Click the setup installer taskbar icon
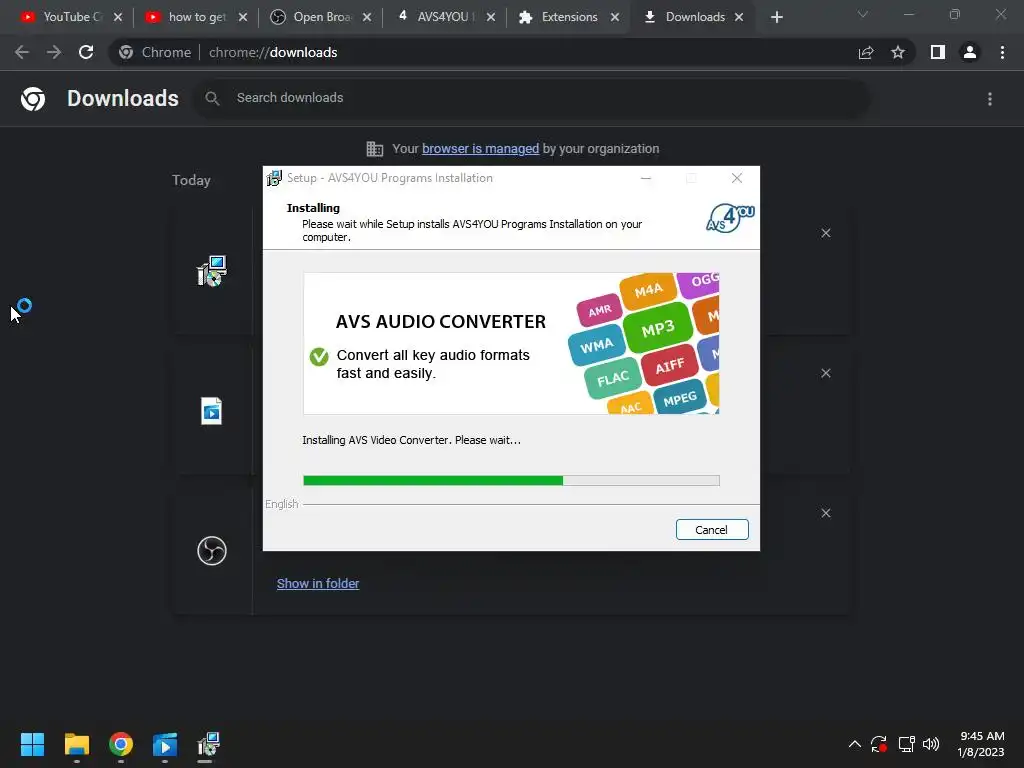Screen dimensions: 1024x768 tap(209, 744)
